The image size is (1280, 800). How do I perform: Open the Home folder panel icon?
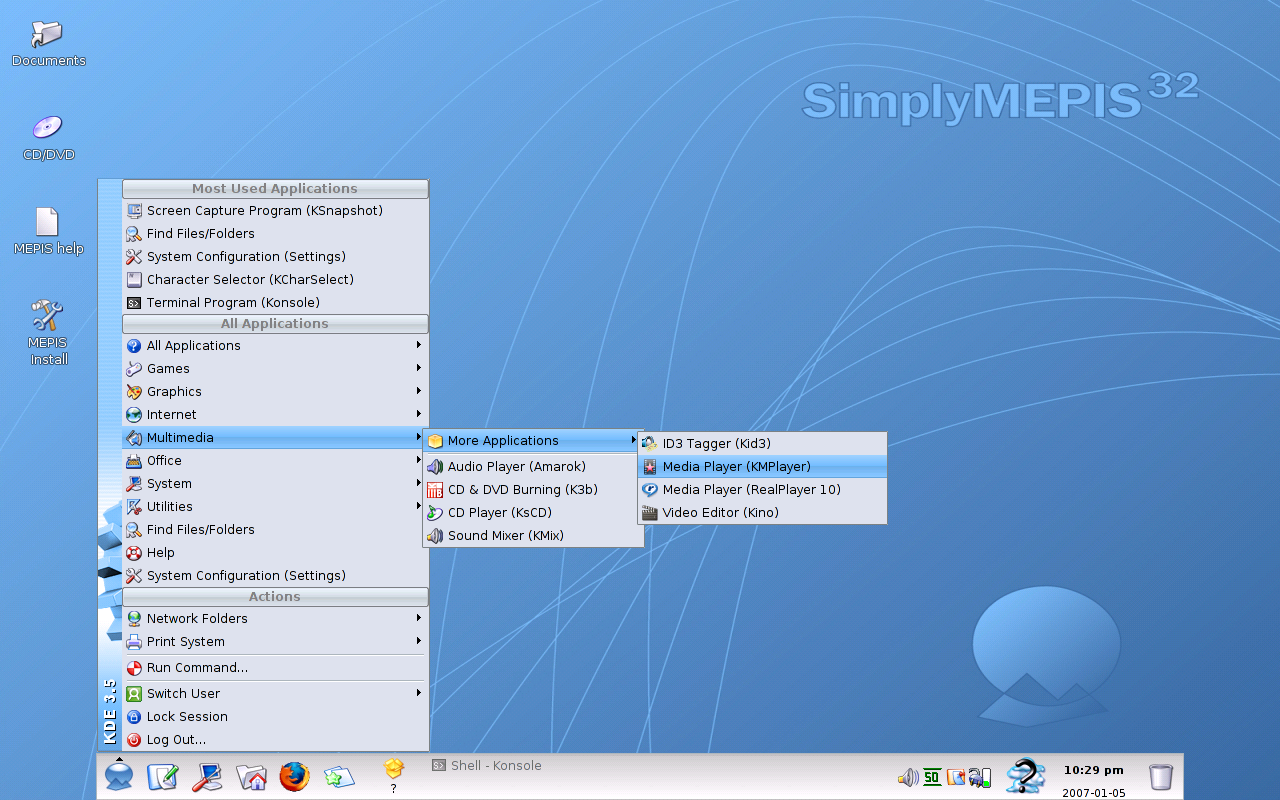pos(251,777)
